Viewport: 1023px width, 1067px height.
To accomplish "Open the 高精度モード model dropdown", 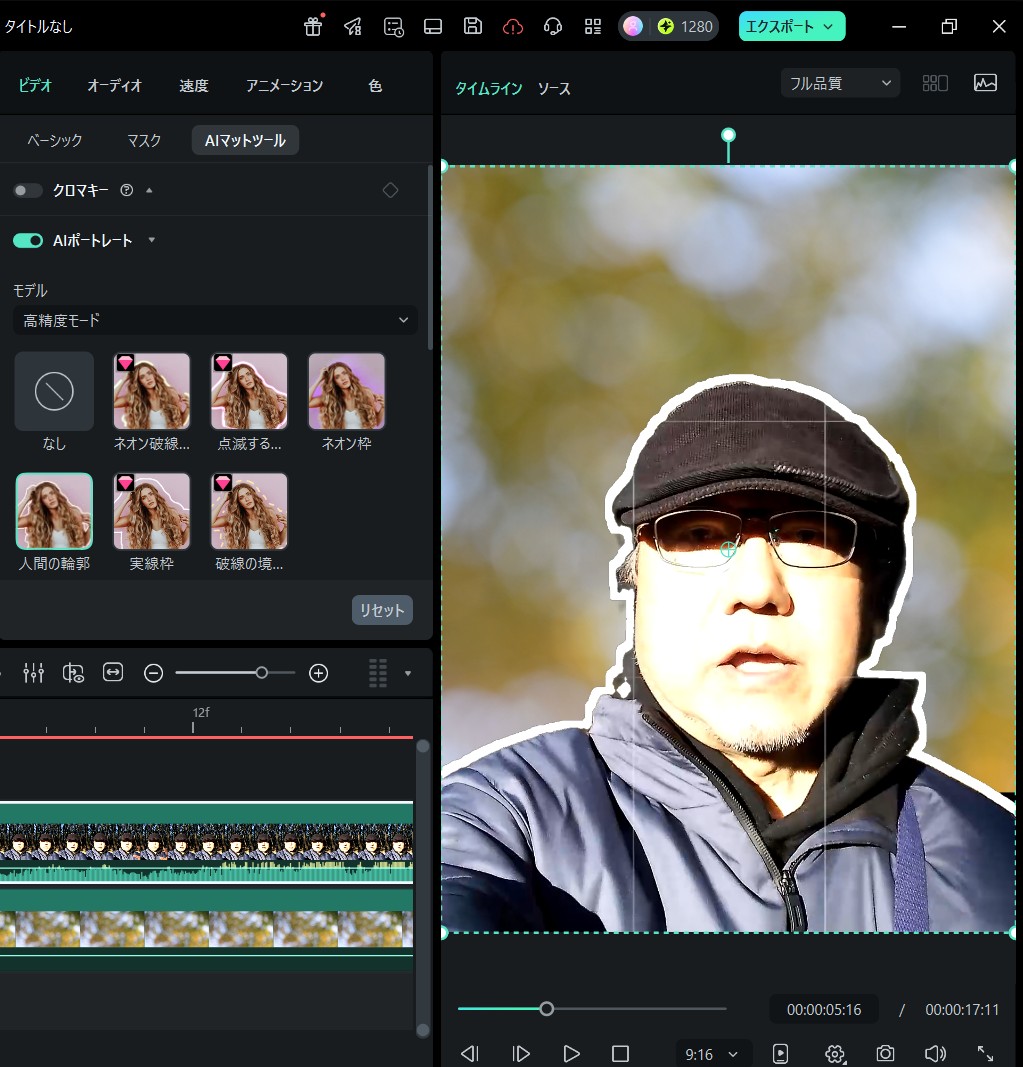I will coord(215,320).
